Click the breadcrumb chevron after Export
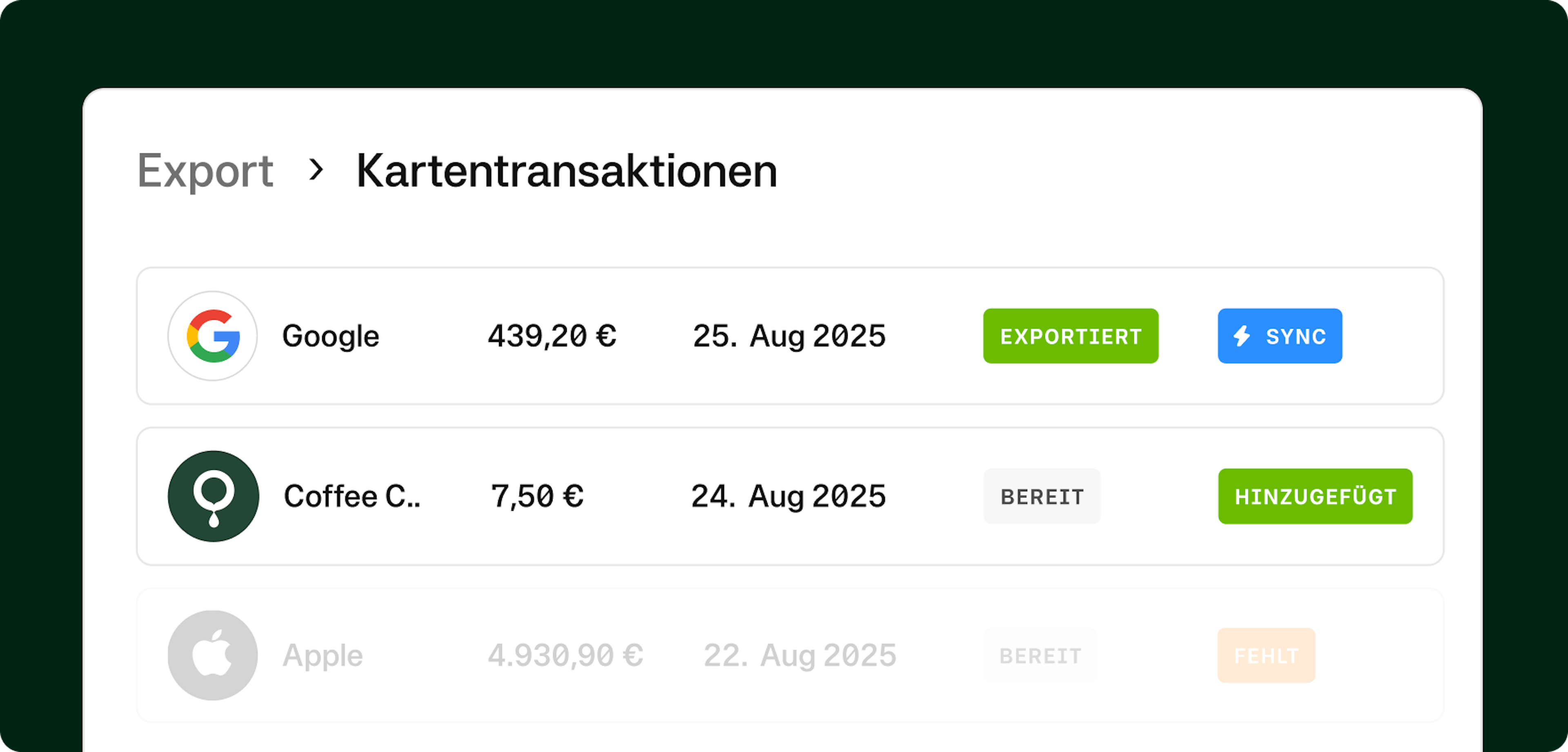Image resolution: width=1568 pixels, height=752 pixels. click(315, 169)
